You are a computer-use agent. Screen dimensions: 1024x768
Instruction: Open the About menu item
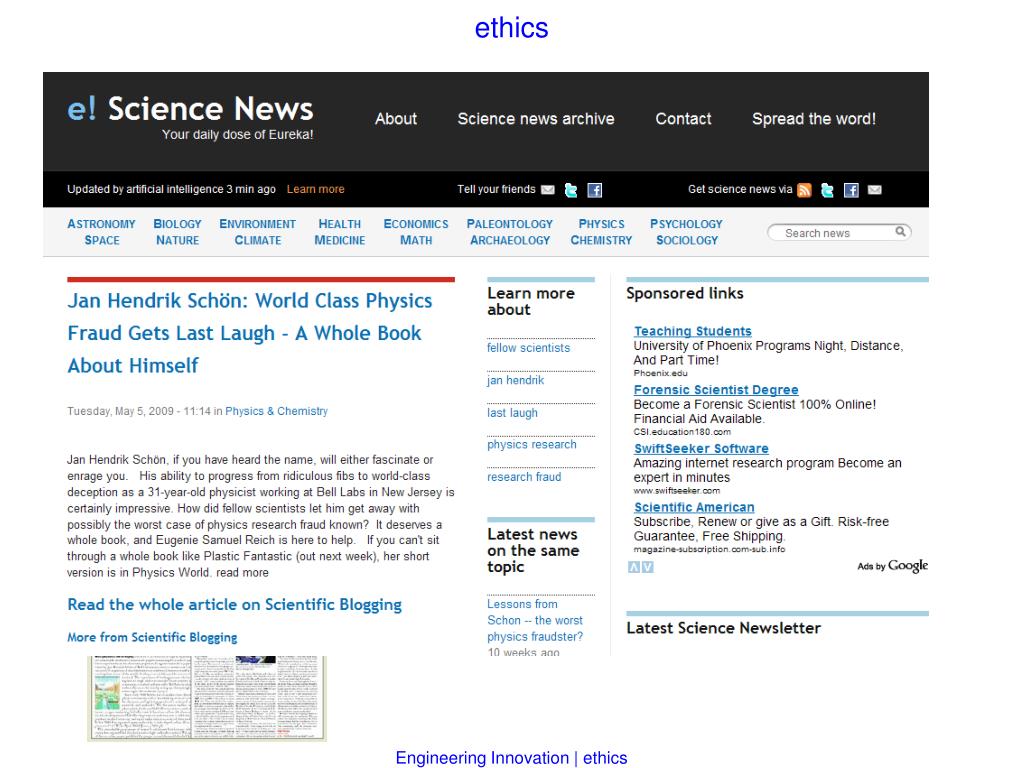click(396, 119)
